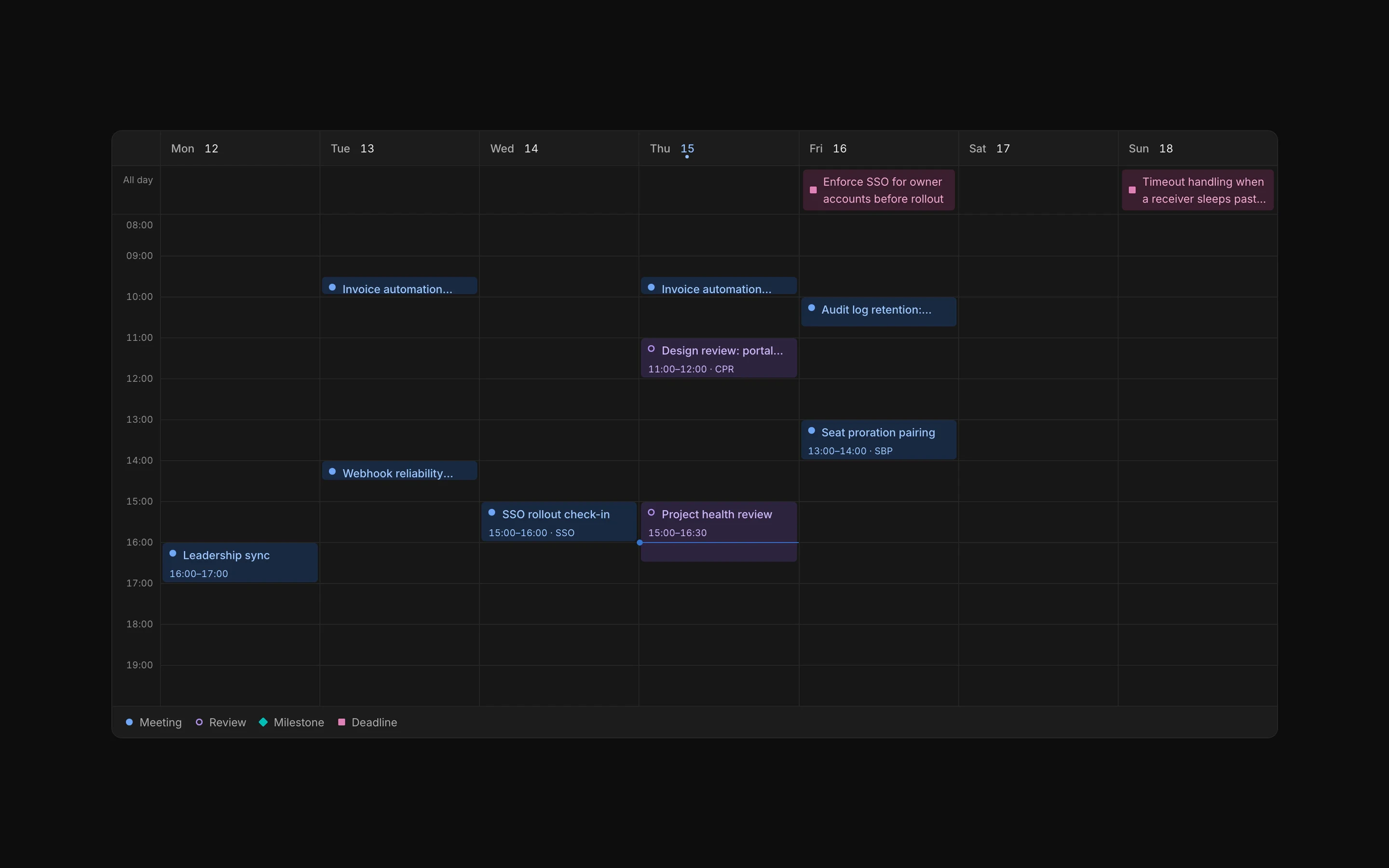
Task: Click the pink Deadline legend square
Action: 341,722
